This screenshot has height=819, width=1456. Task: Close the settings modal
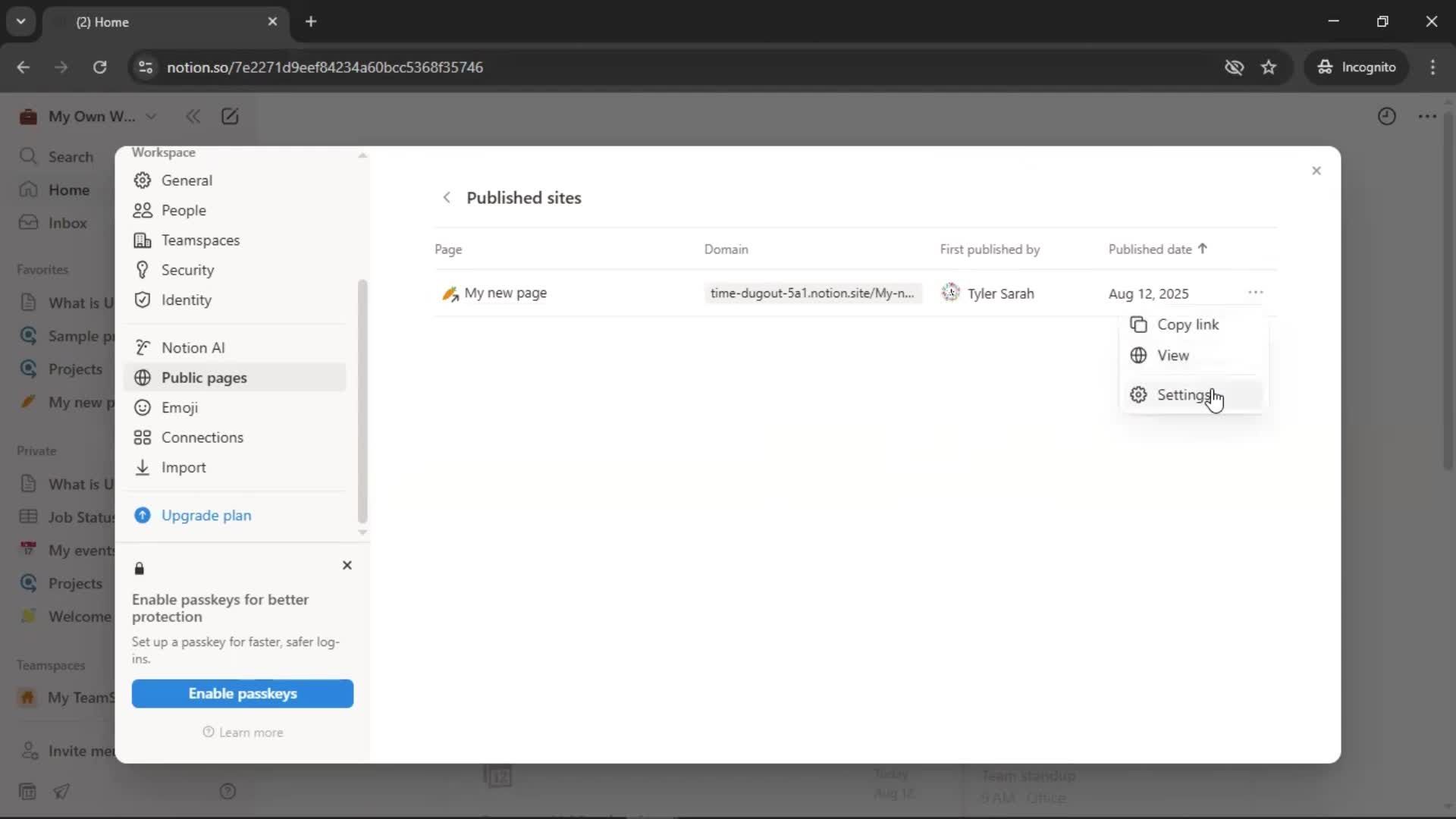pyautogui.click(x=1316, y=171)
